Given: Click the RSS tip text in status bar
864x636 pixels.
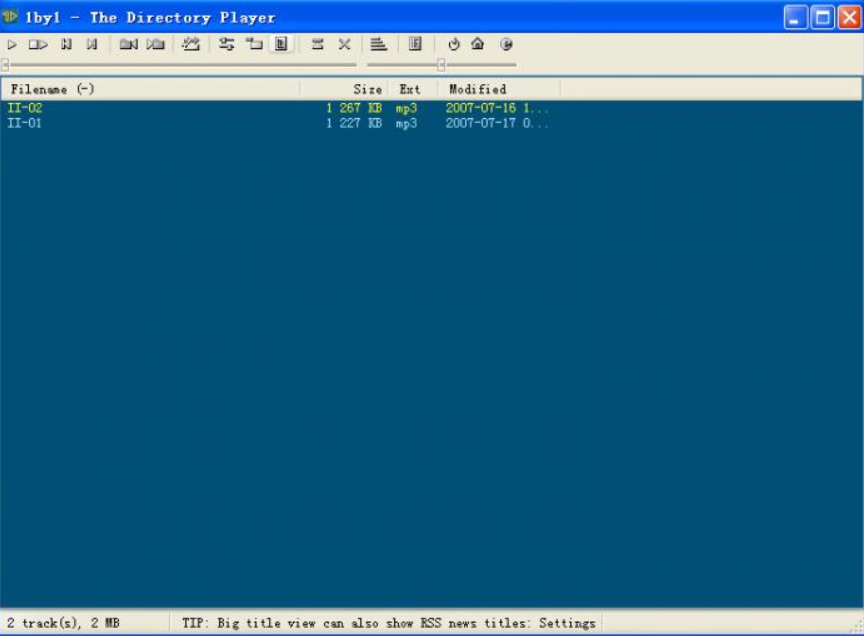Looking at the screenshot, I should pyautogui.click(x=388, y=623).
